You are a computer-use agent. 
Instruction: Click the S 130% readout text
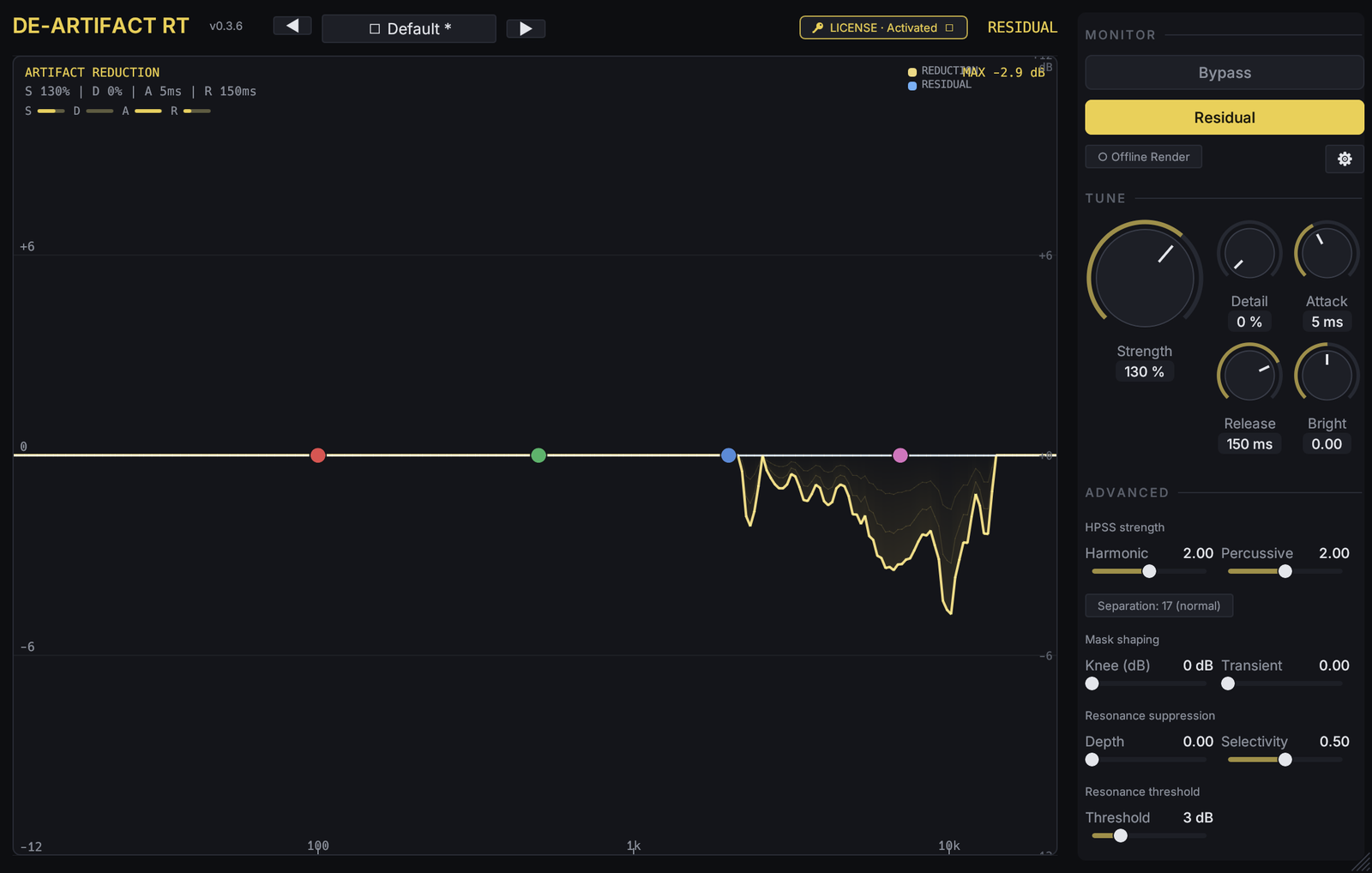(47, 91)
